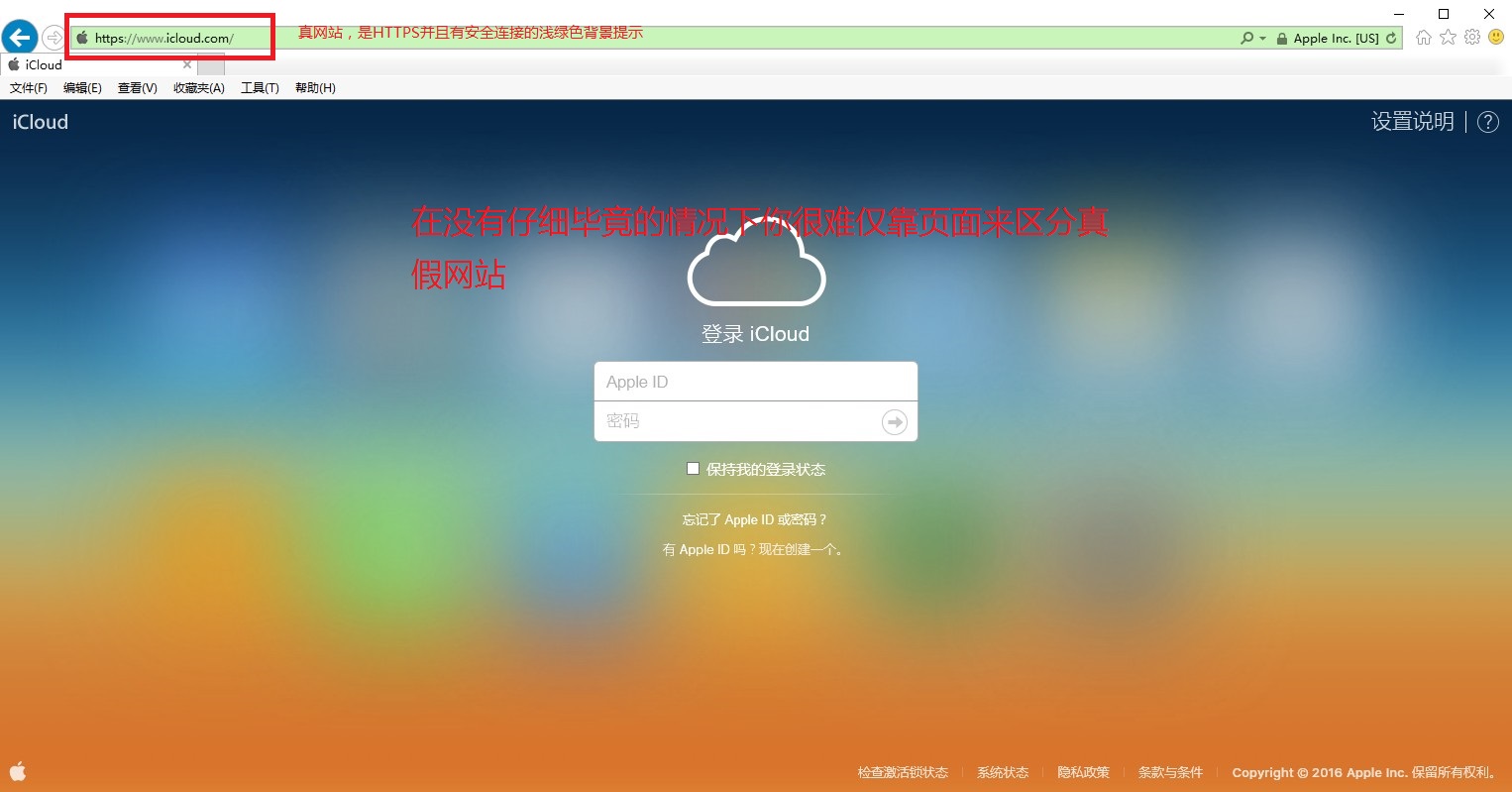Open the 条款与条件 footer link
Image resolution: width=1512 pixels, height=792 pixels.
1170,773
